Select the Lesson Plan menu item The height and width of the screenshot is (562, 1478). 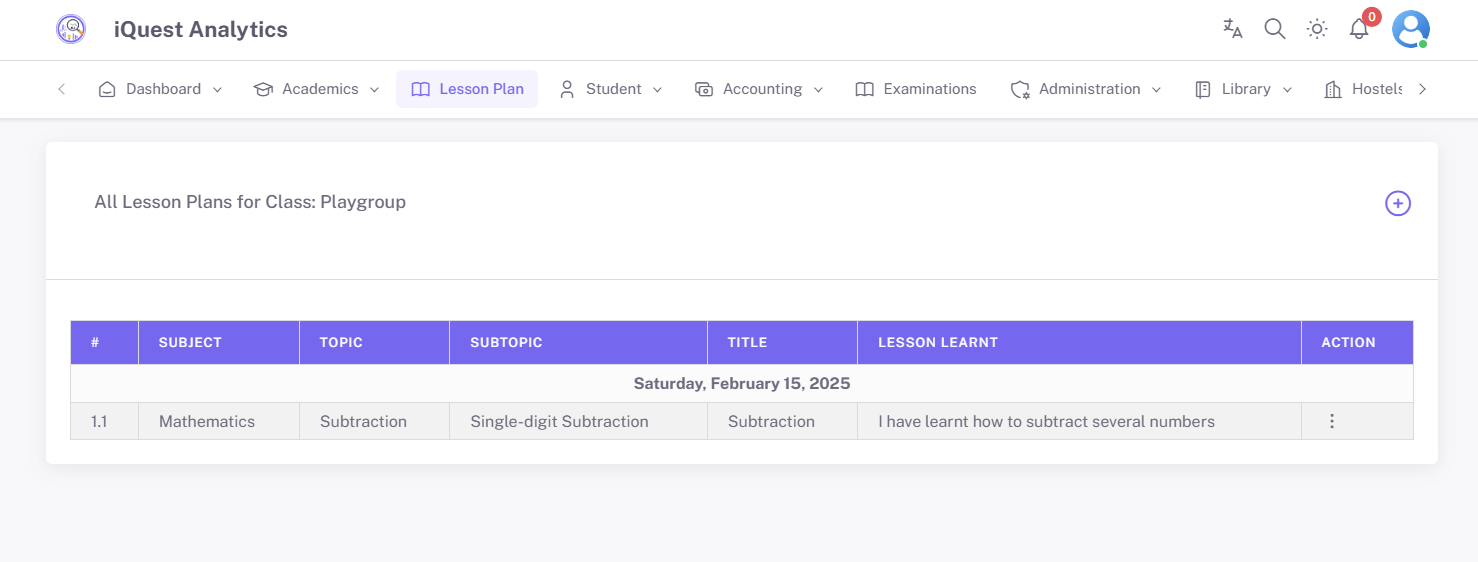467,89
